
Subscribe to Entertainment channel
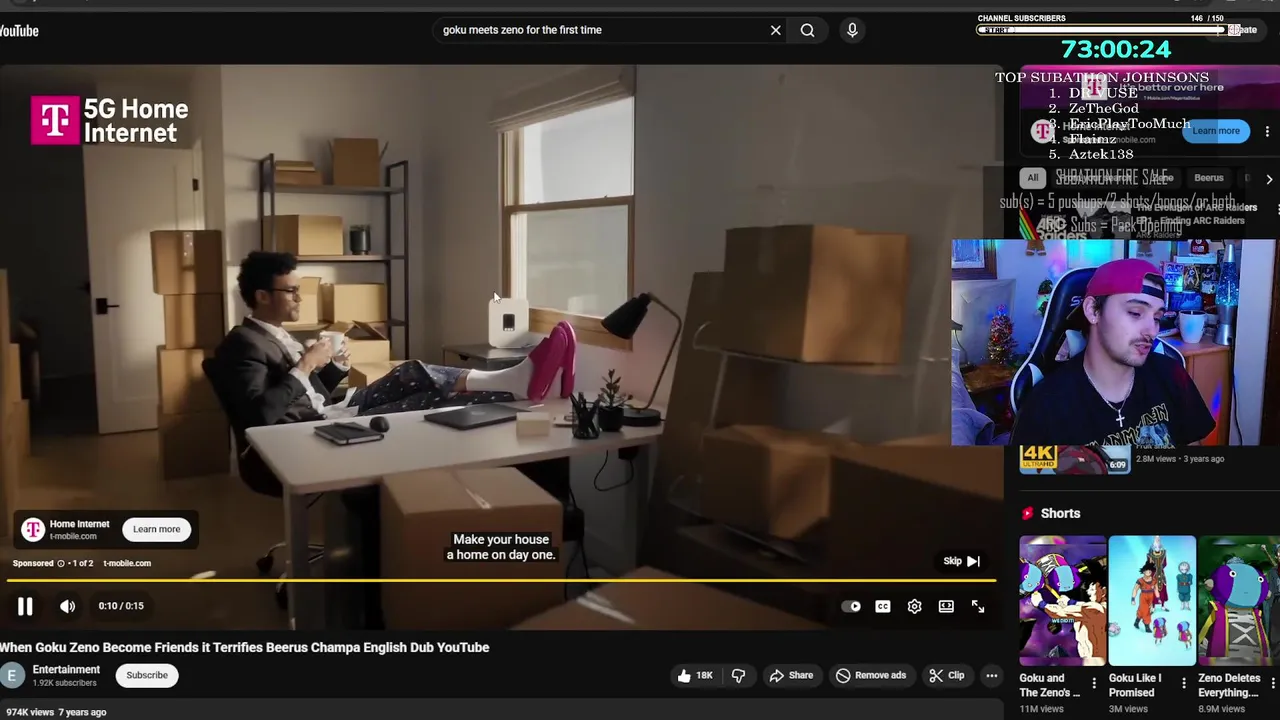coord(147,675)
